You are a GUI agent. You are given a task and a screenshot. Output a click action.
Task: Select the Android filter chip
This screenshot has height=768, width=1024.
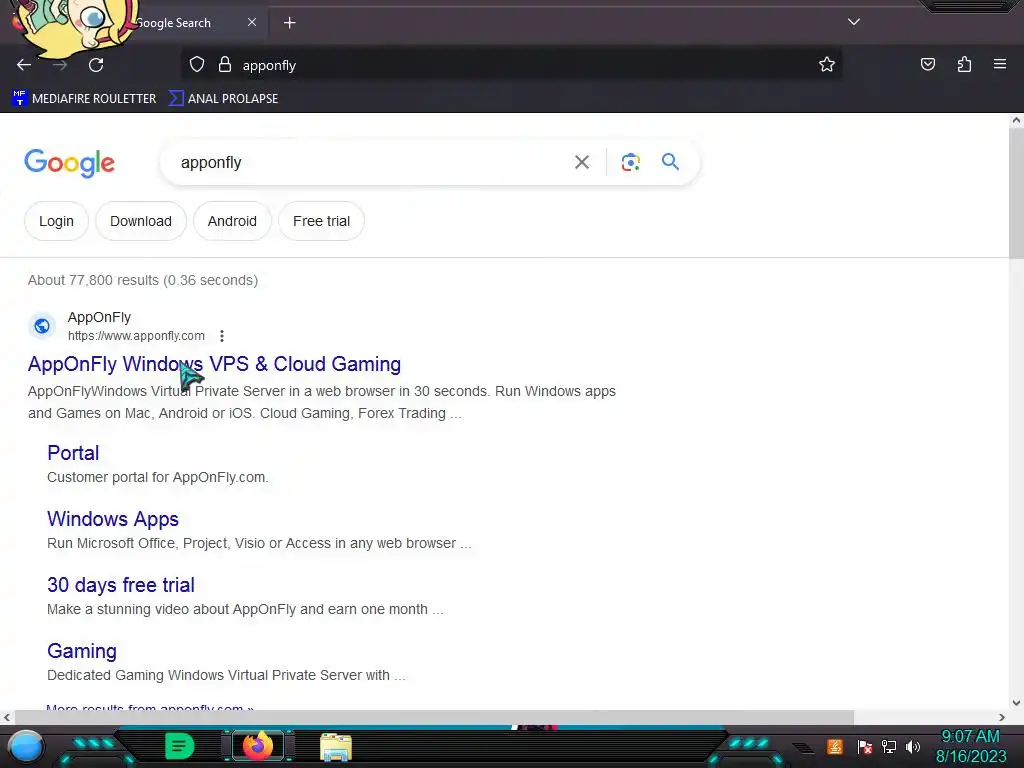click(232, 221)
